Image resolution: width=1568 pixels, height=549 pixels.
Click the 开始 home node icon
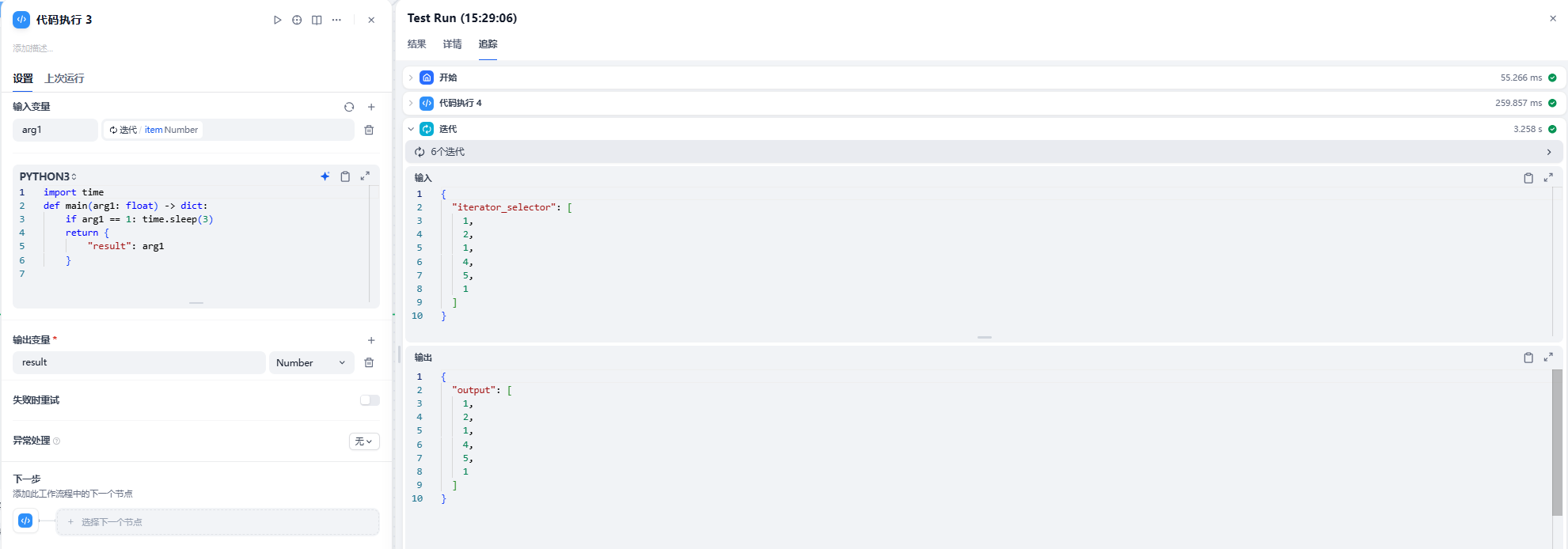tap(427, 78)
